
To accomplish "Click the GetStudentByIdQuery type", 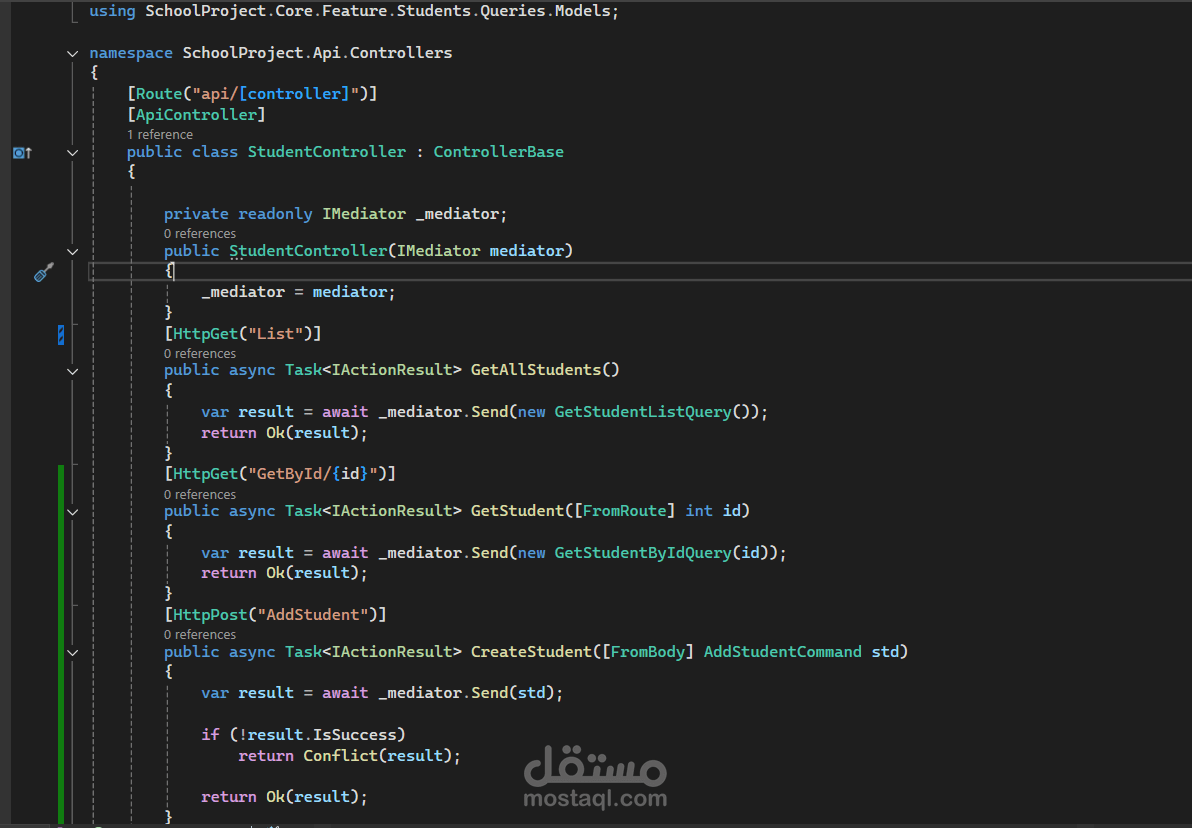I will tap(642, 552).
